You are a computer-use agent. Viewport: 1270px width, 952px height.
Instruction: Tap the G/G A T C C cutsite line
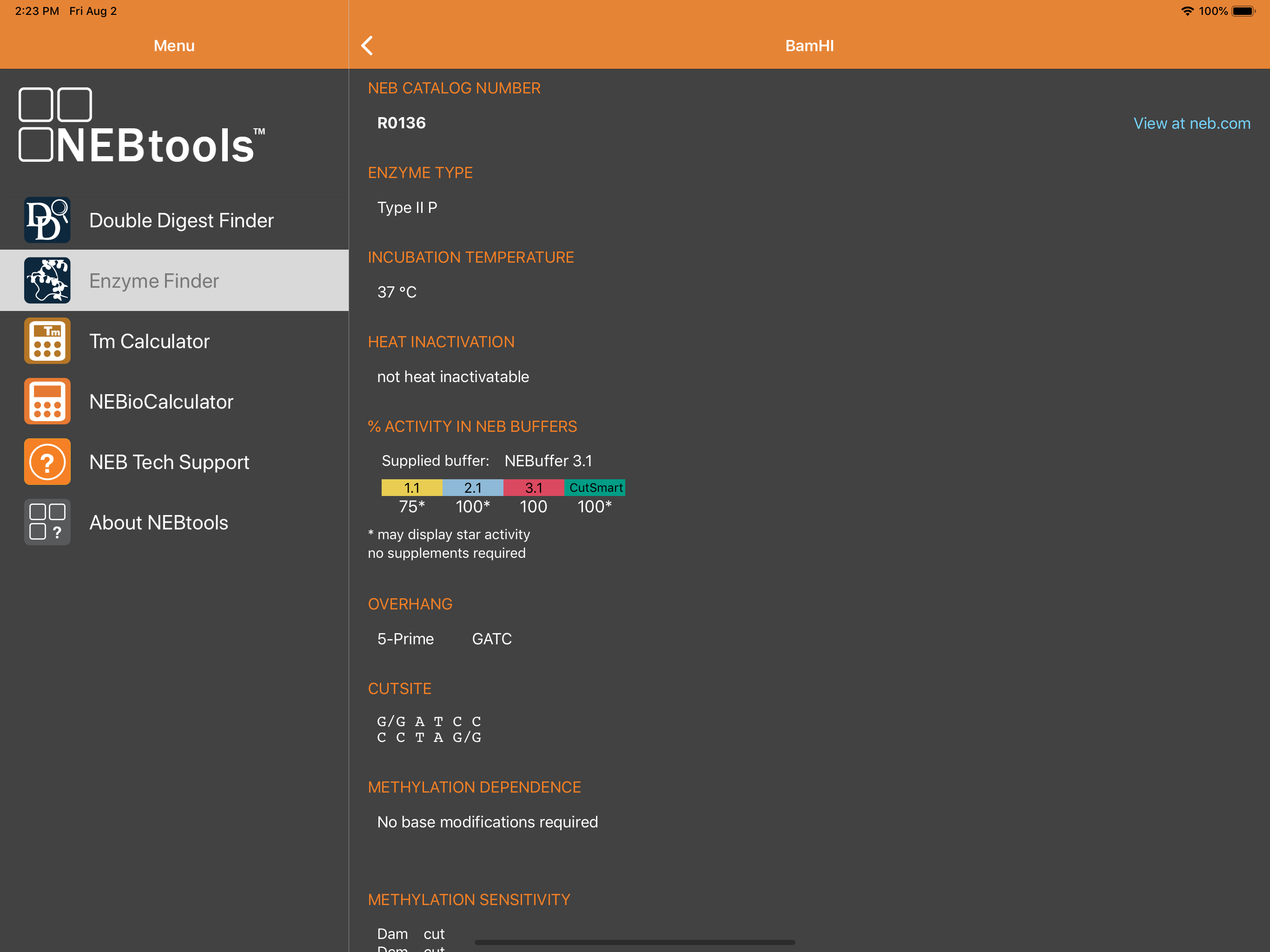[x=429, y=721]
